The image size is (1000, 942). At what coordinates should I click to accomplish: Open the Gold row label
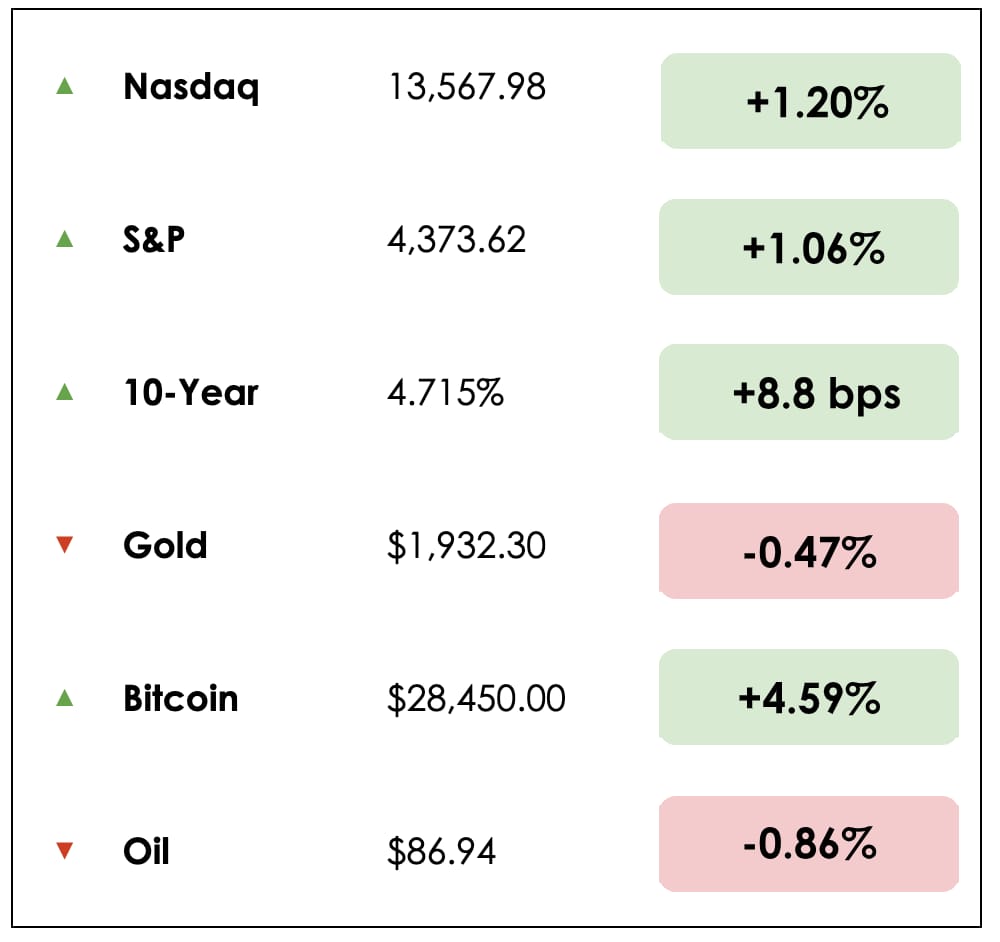(x=165, y=546)
